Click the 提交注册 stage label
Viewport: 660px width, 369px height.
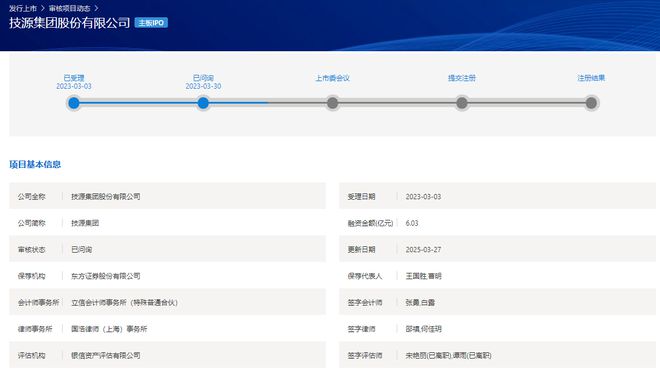point(462,78)
